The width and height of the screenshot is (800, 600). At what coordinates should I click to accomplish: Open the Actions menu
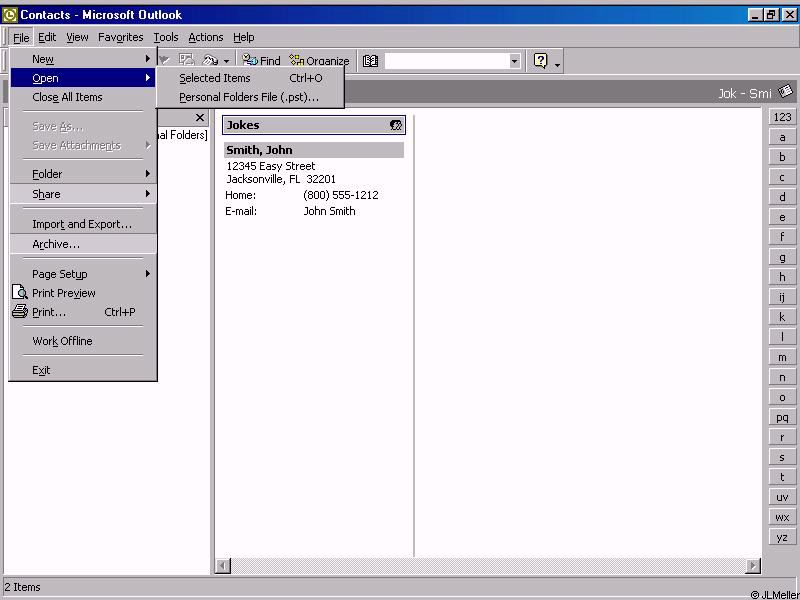[x=206, y=37]
